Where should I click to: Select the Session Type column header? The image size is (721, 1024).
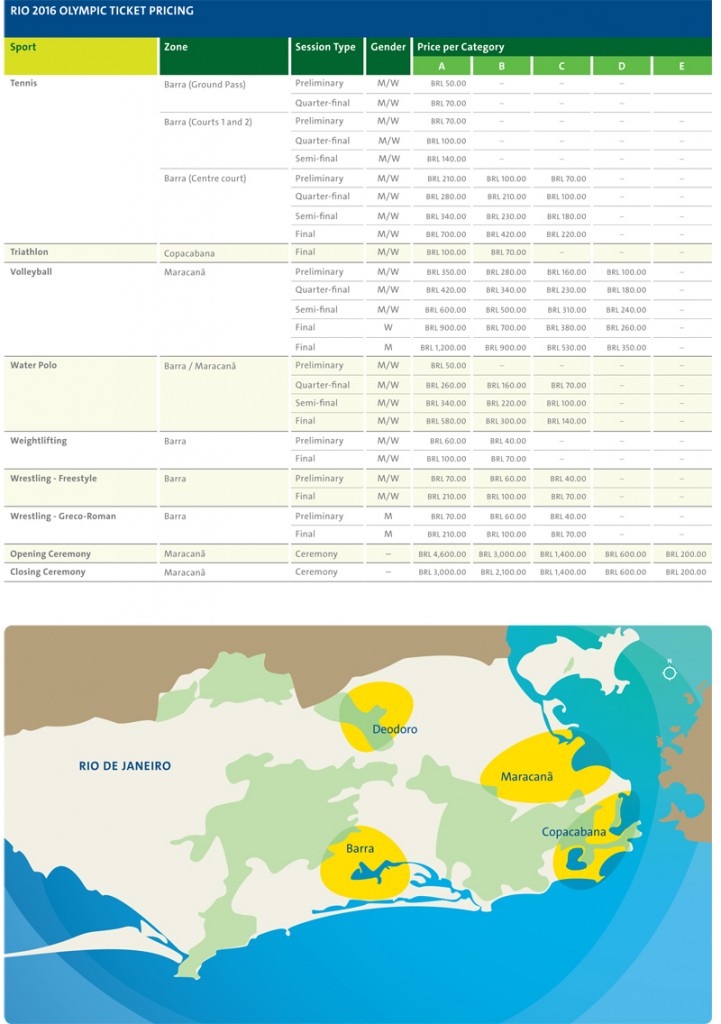[x=325, y=47]
